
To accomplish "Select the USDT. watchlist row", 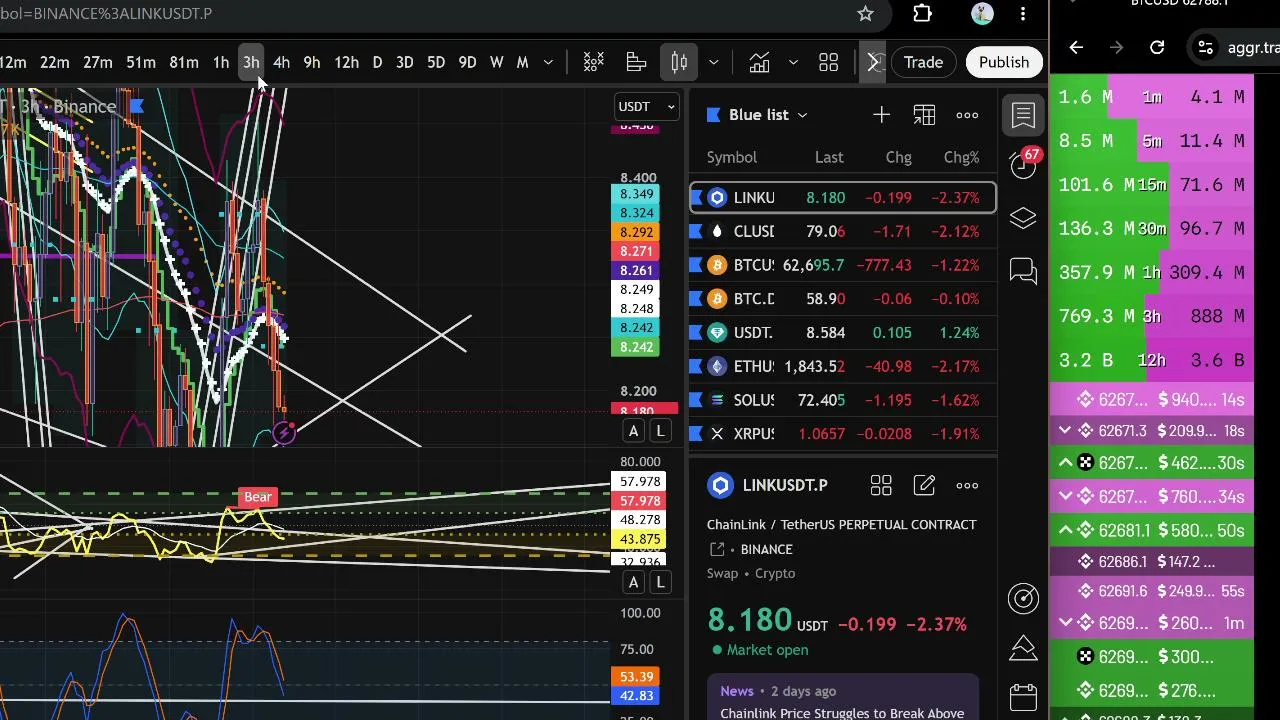I will [x=842, y=333].
